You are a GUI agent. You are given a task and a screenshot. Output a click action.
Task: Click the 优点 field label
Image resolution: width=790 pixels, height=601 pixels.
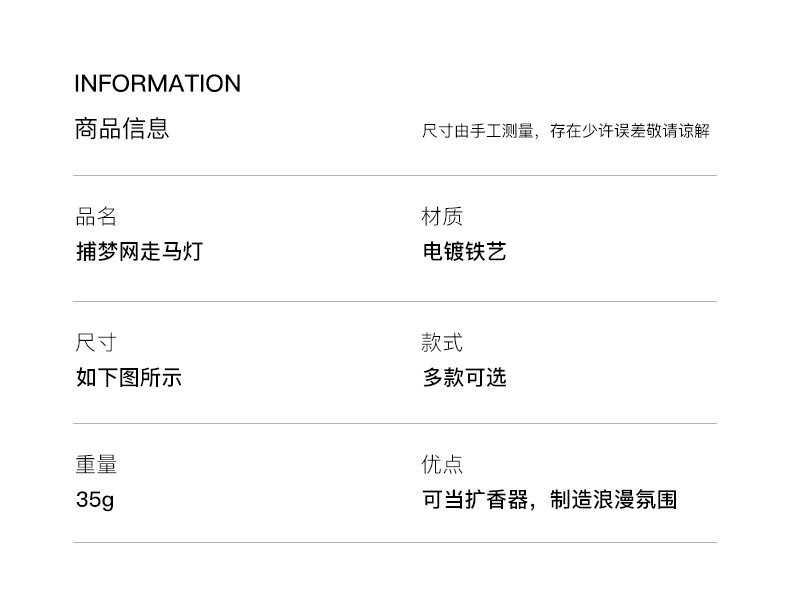point(442,465)
